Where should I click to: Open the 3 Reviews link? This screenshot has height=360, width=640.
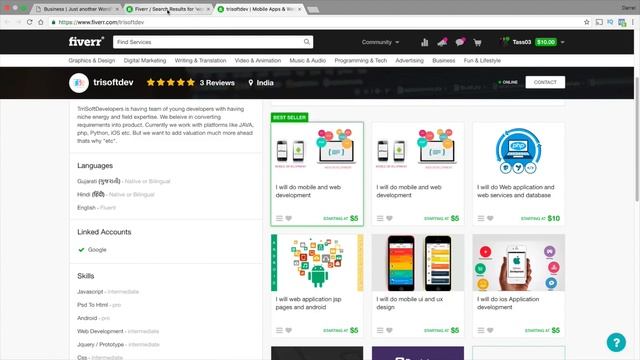point(217,83)
